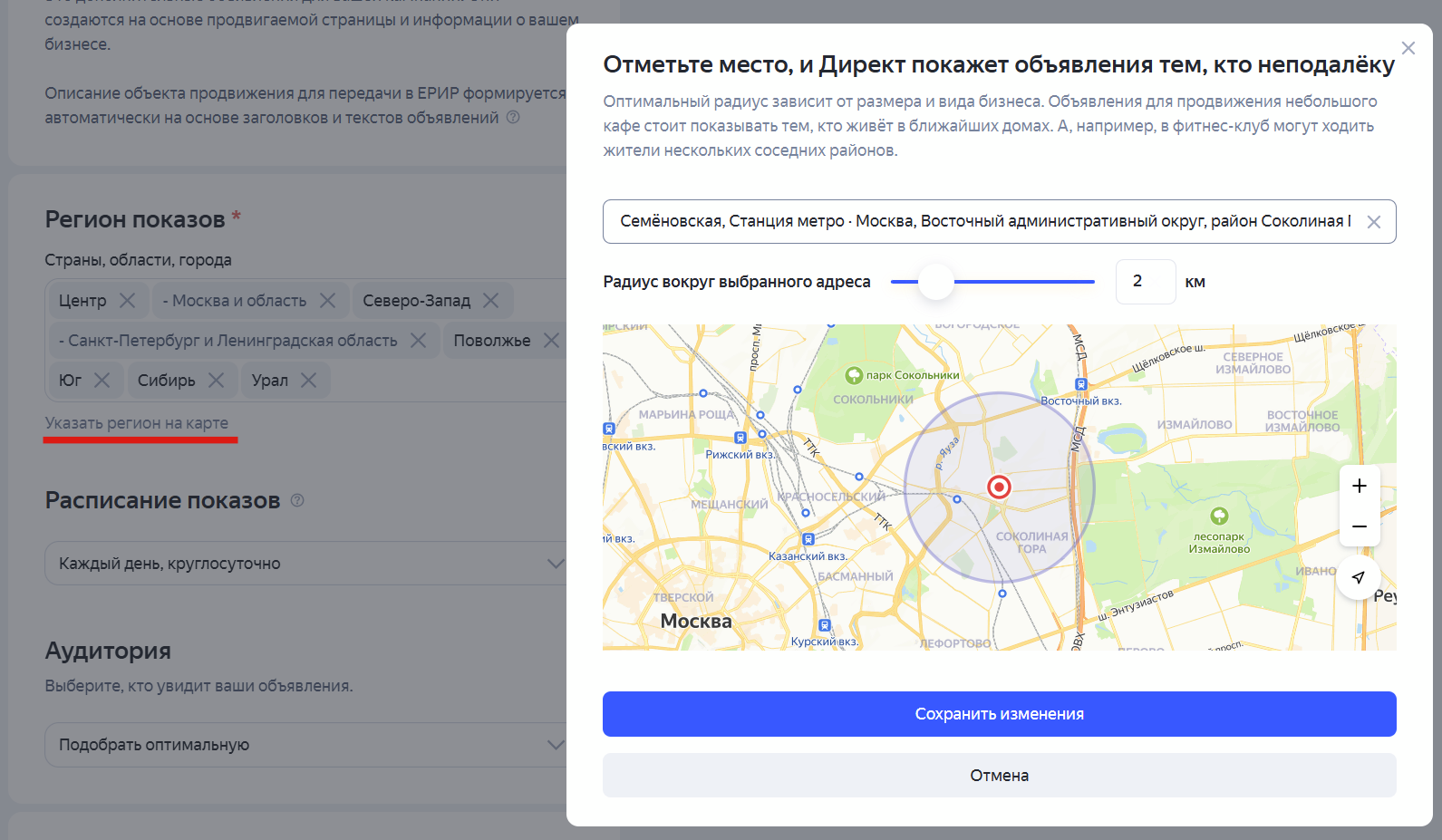The width and height of the screenshot is (1442, 840).
Task: Click the Казанский вкз. station icon on the map
Action: tap(808, 539)
